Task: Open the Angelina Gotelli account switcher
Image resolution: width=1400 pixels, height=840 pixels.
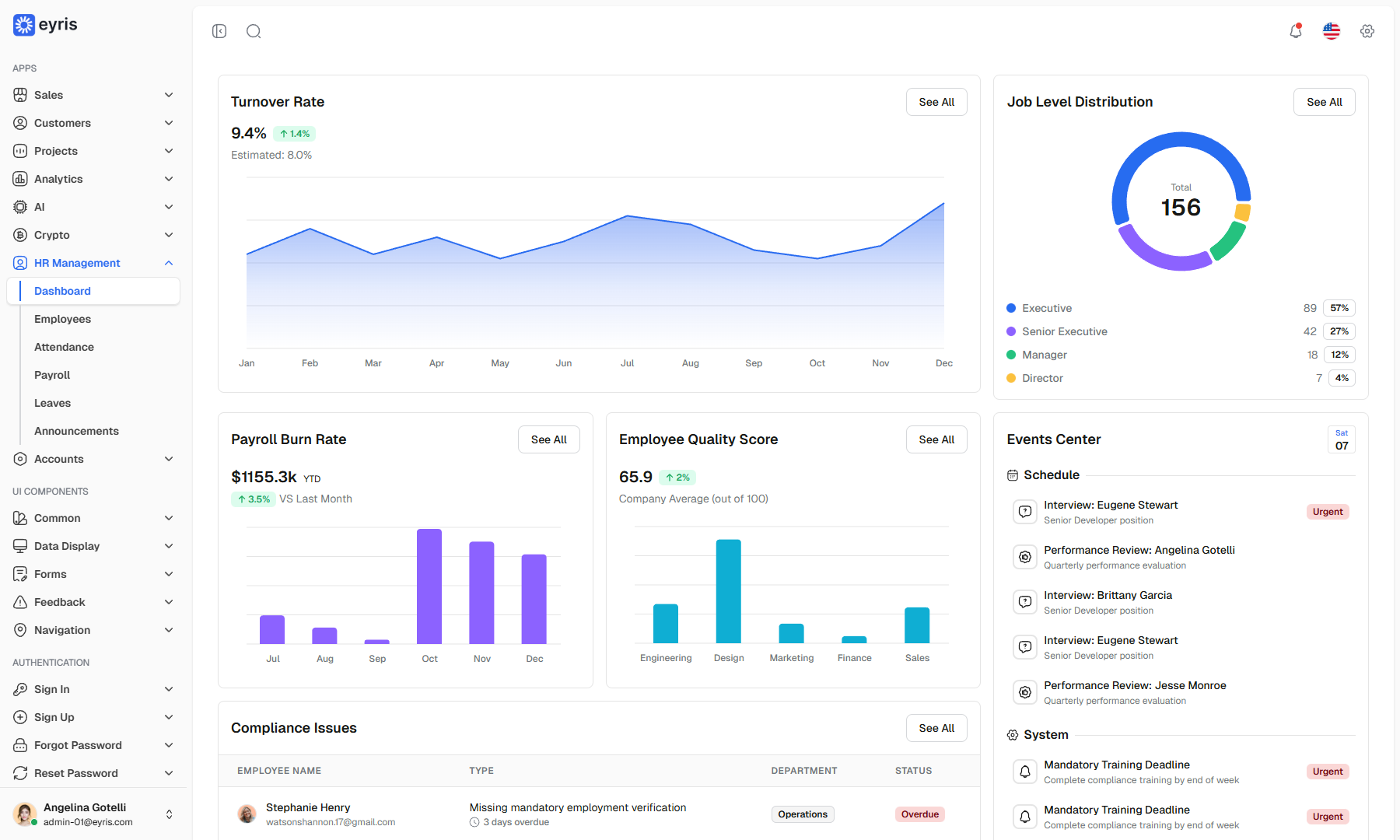Action: coord(93,814)
